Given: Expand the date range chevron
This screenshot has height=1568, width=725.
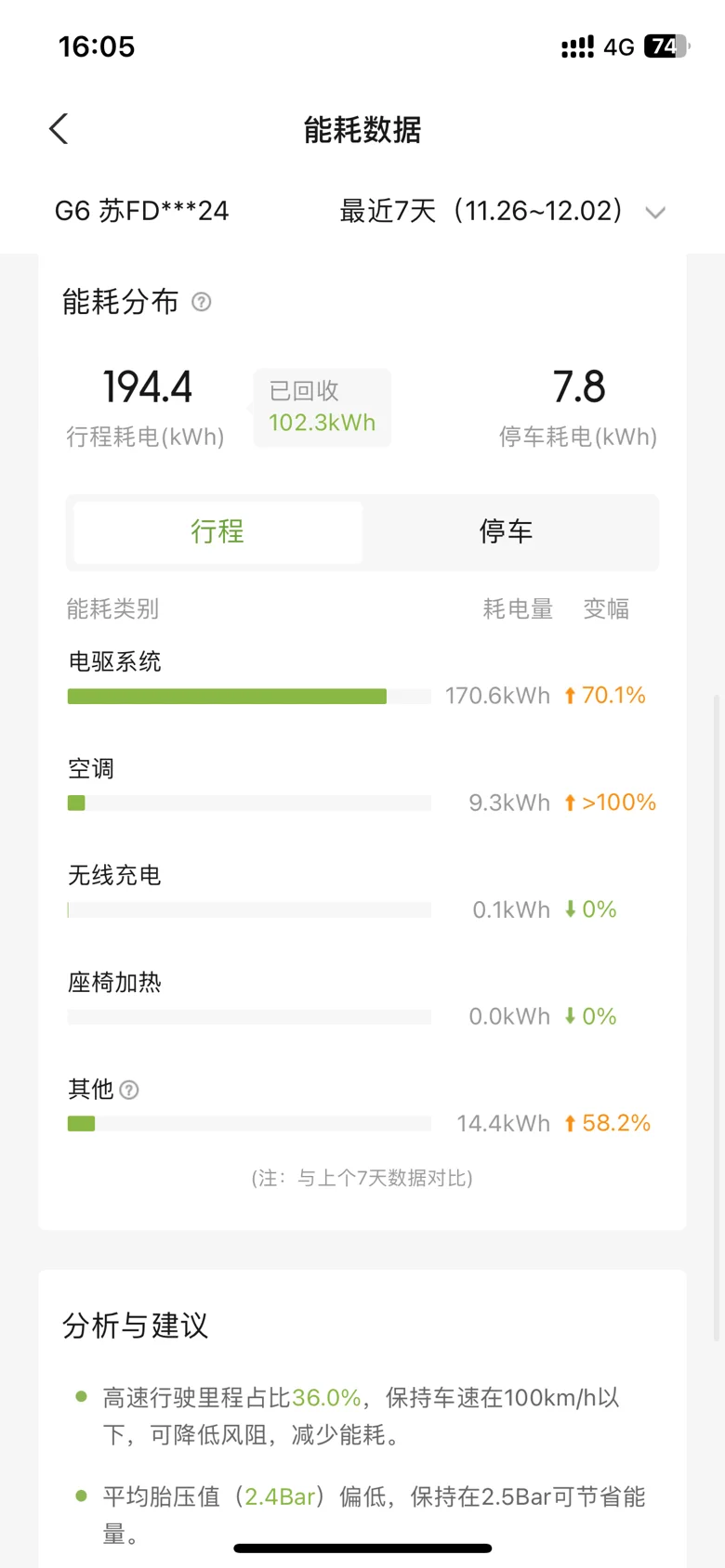Looking at the screenshot, I should [x=655, y=213].
